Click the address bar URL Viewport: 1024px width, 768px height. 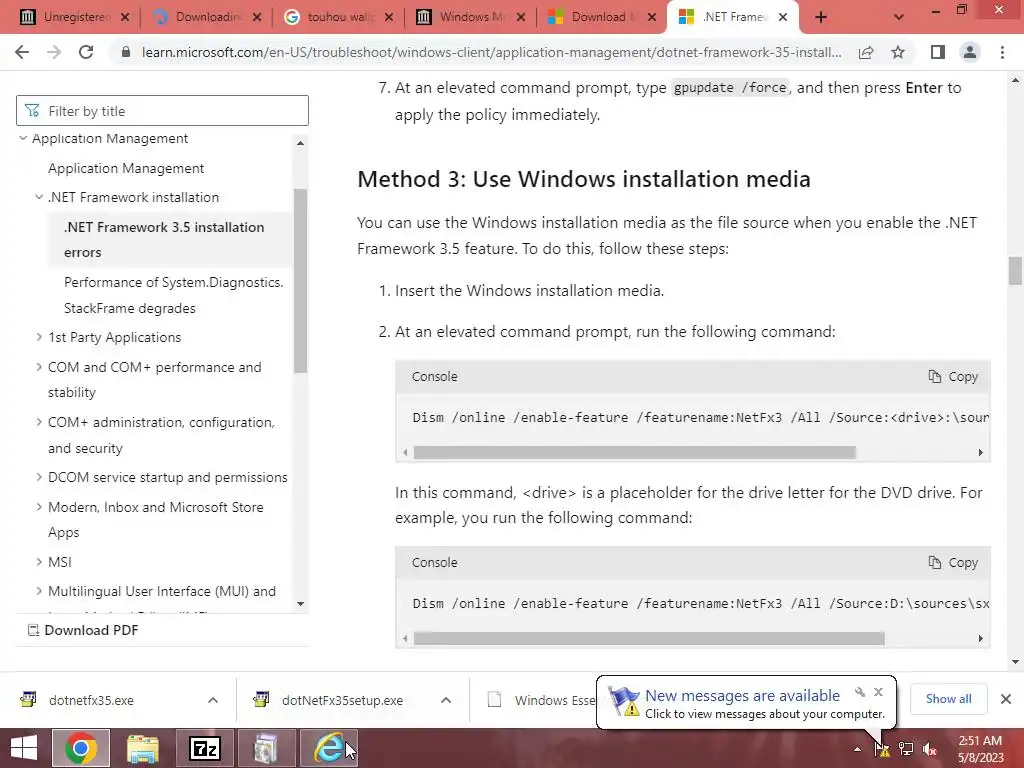pos(491,52)
